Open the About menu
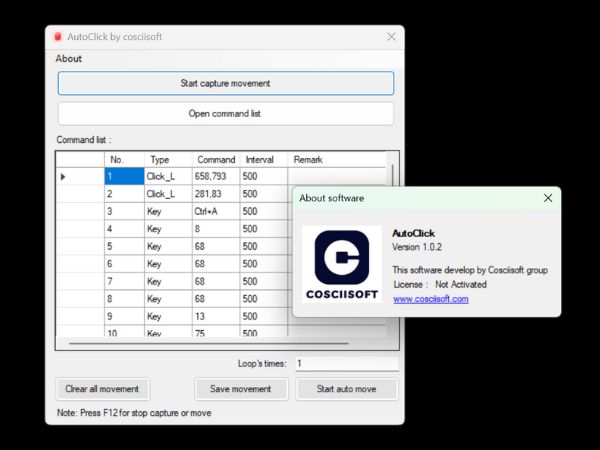 [x=68, y=58]
